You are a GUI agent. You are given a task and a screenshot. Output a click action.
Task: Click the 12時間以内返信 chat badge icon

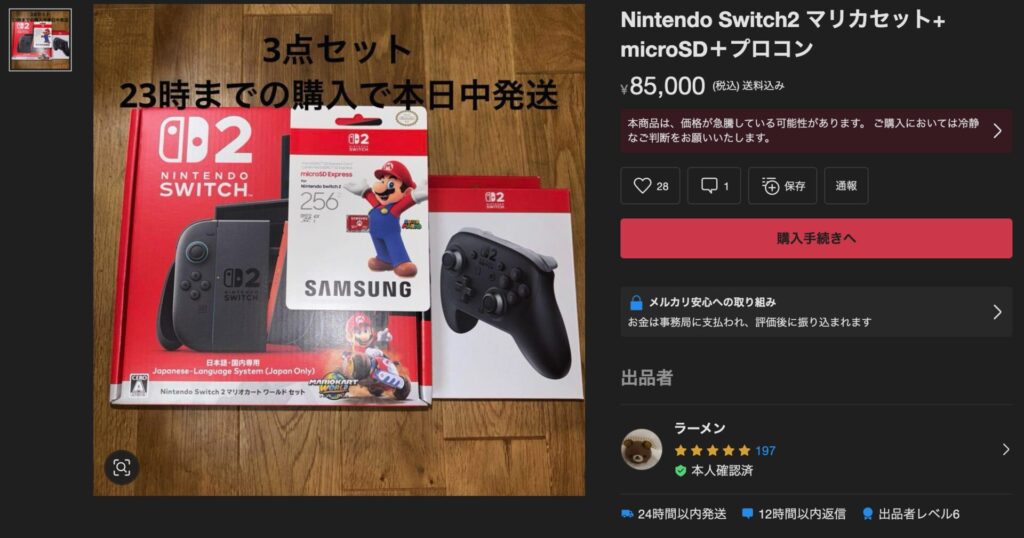click(748, 514)
